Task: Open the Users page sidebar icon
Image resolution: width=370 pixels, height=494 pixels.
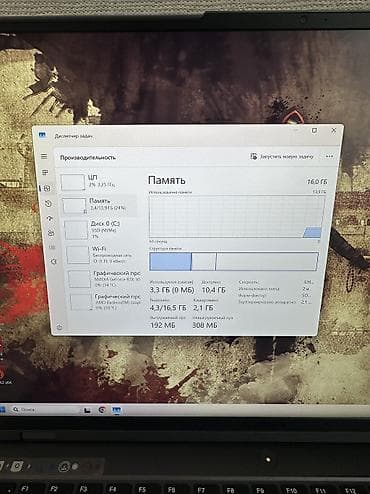Action: pos(51,233)
